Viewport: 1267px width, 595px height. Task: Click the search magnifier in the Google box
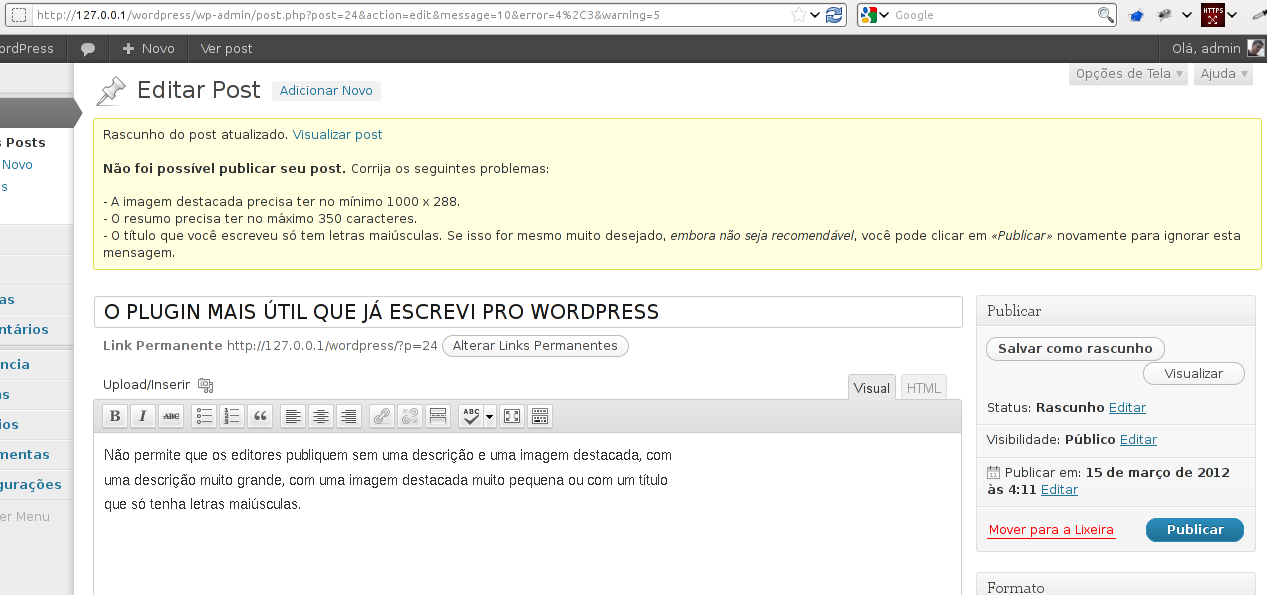click(x=1105, y=15)
